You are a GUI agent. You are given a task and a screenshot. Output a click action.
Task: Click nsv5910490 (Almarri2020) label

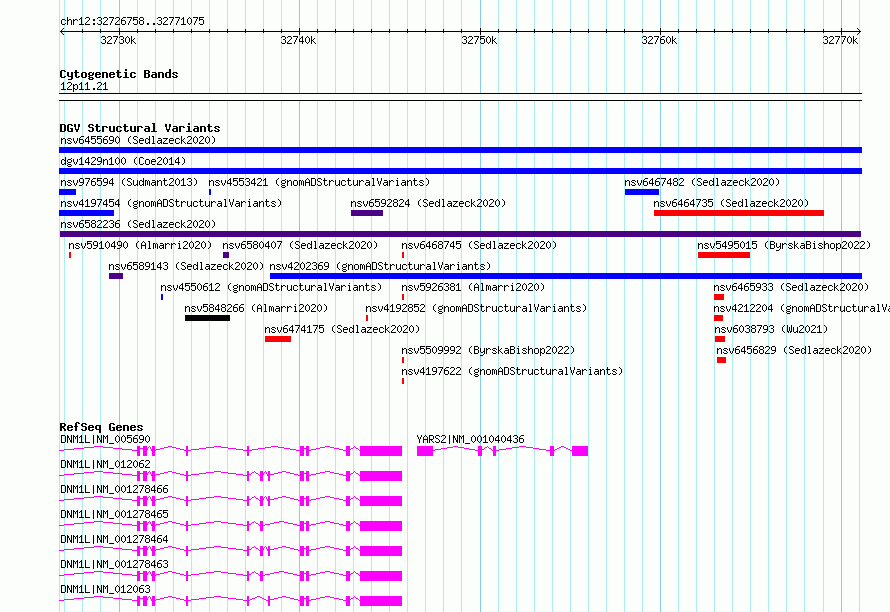[x=140, y=245]
